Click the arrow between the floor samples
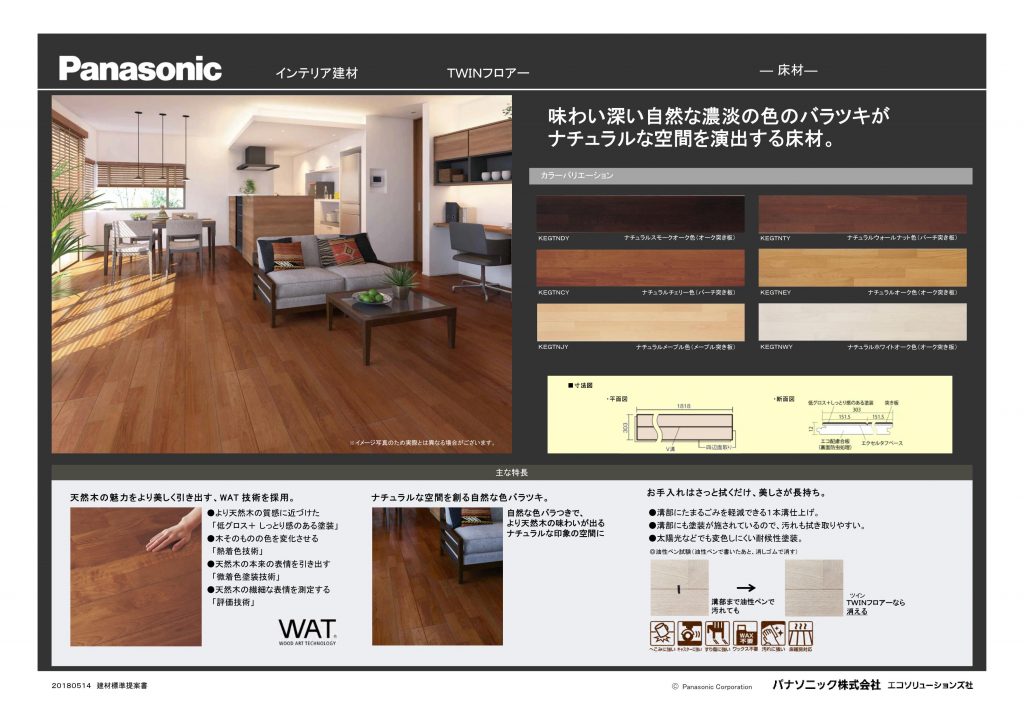The image size is (1024, 724). (746, 588)
